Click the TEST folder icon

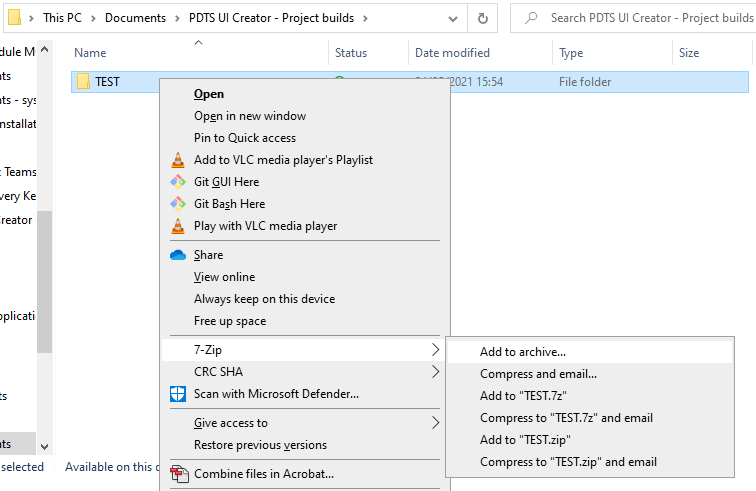[x=83, y=82]
